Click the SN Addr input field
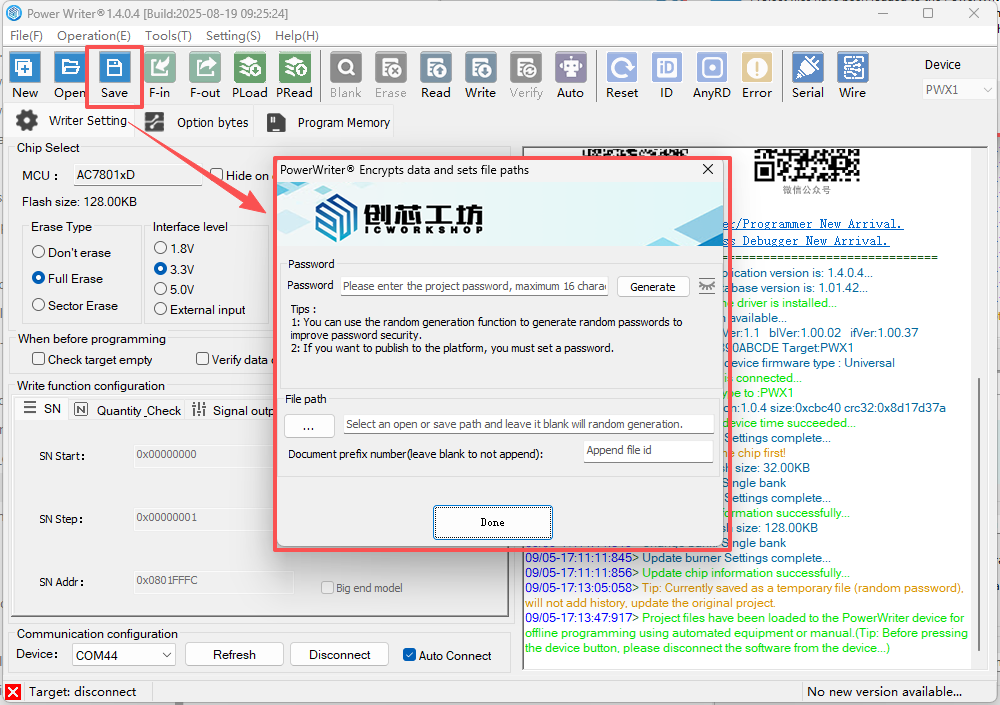 tap(214, 581)
